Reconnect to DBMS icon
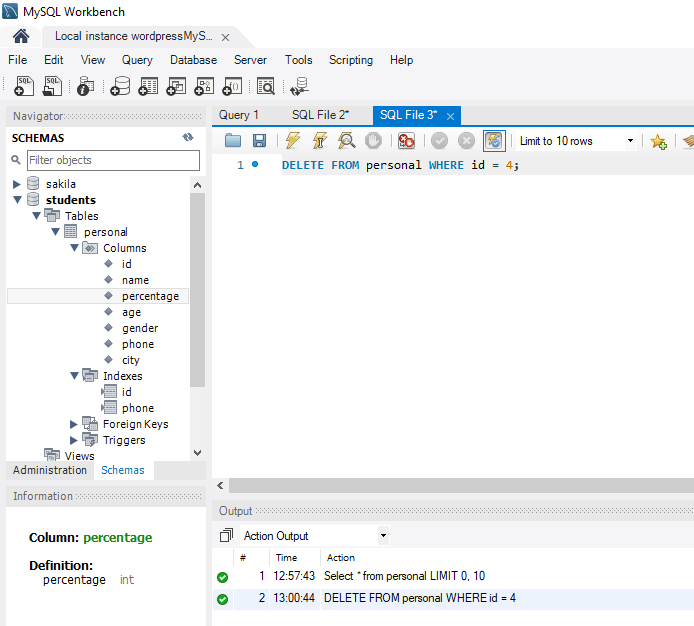The width and height of the screenshot is (694, 626). point(300,86)
